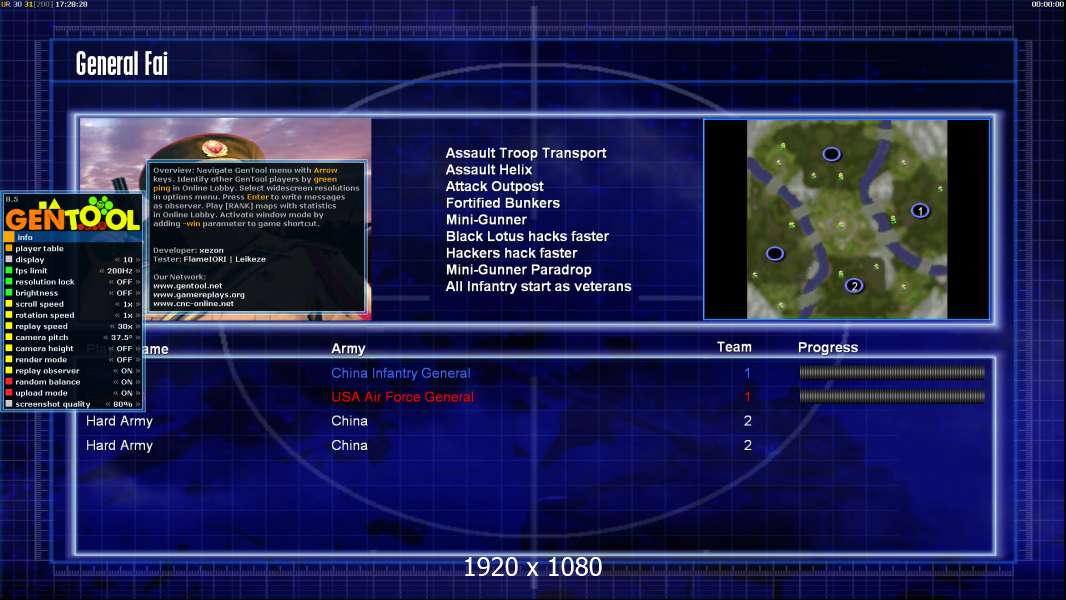Click the 1920 x 1080 resolution text

pyautogui.click(x=532, y=567)
